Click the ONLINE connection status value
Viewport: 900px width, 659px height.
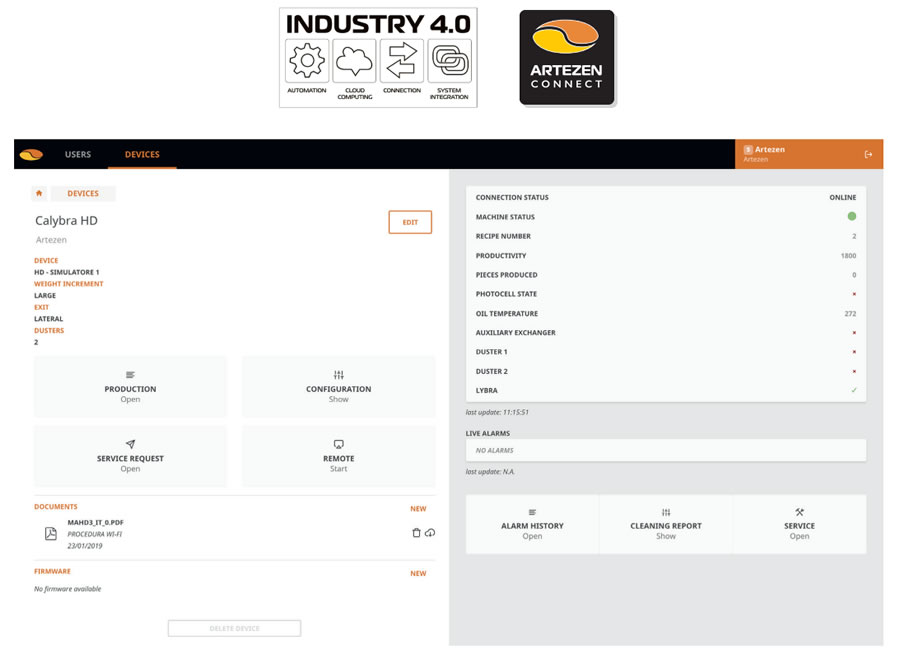pyautogui.click(x=843, y=197)
